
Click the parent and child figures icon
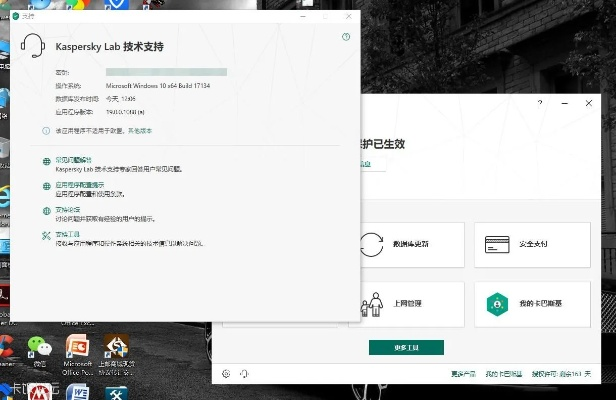372,304
